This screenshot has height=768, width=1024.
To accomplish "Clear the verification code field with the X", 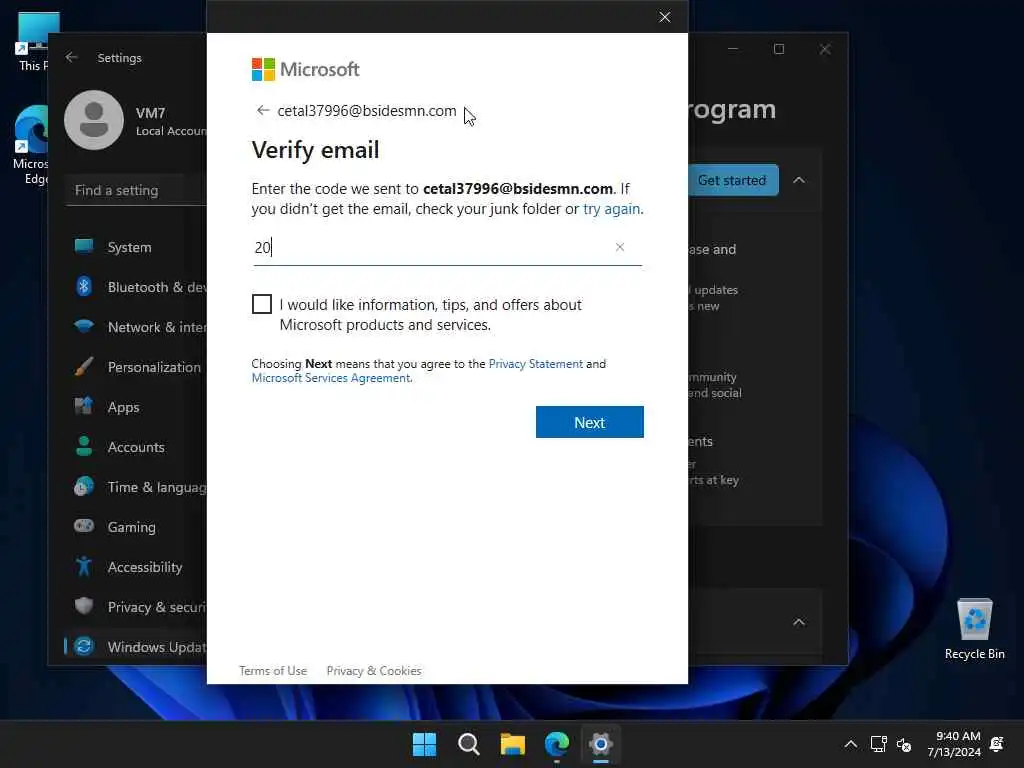I will pos(620,247).
